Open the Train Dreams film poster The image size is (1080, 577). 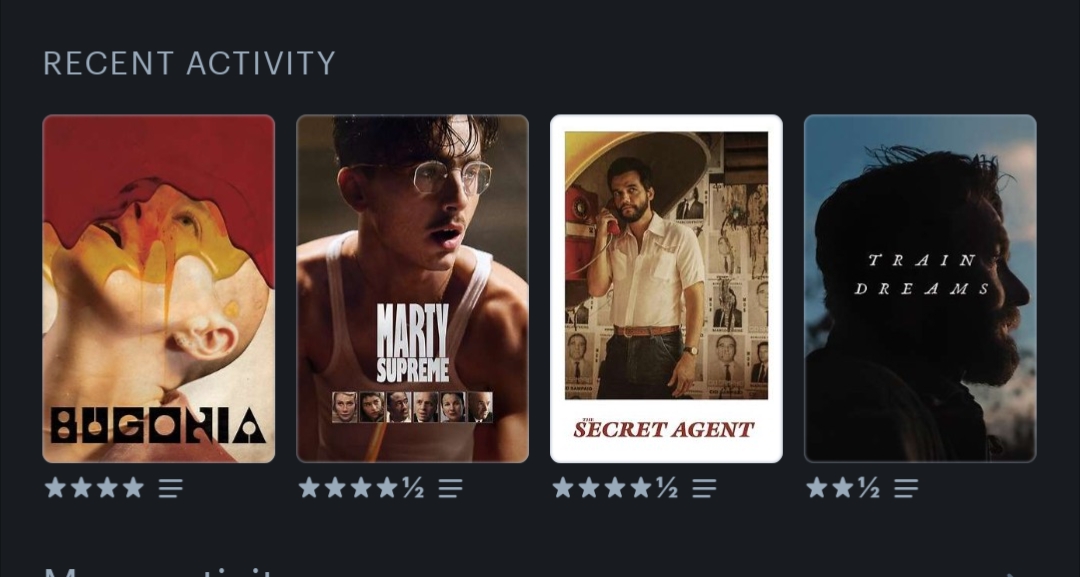(x=920, y=288)
